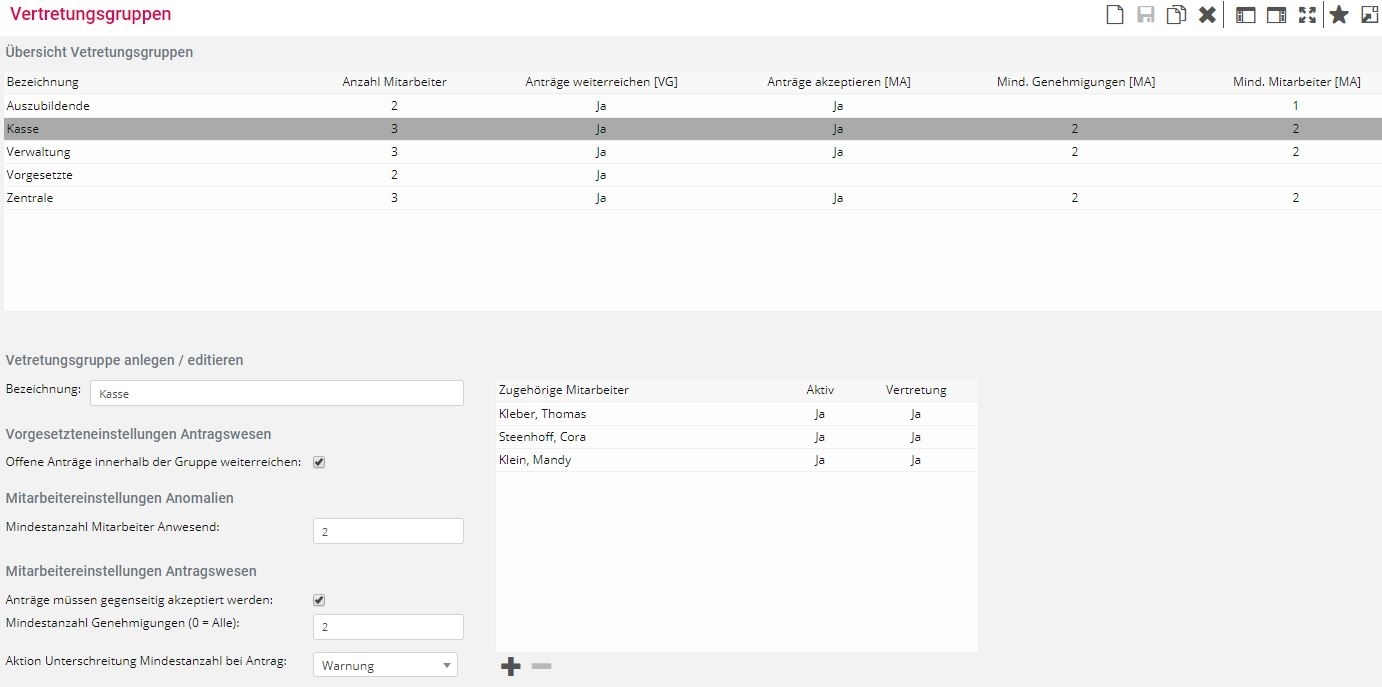Switch to fullscreen with the arrows icon
Image resolution: width=1382 pixels, height=687 pixels.
1307,15
